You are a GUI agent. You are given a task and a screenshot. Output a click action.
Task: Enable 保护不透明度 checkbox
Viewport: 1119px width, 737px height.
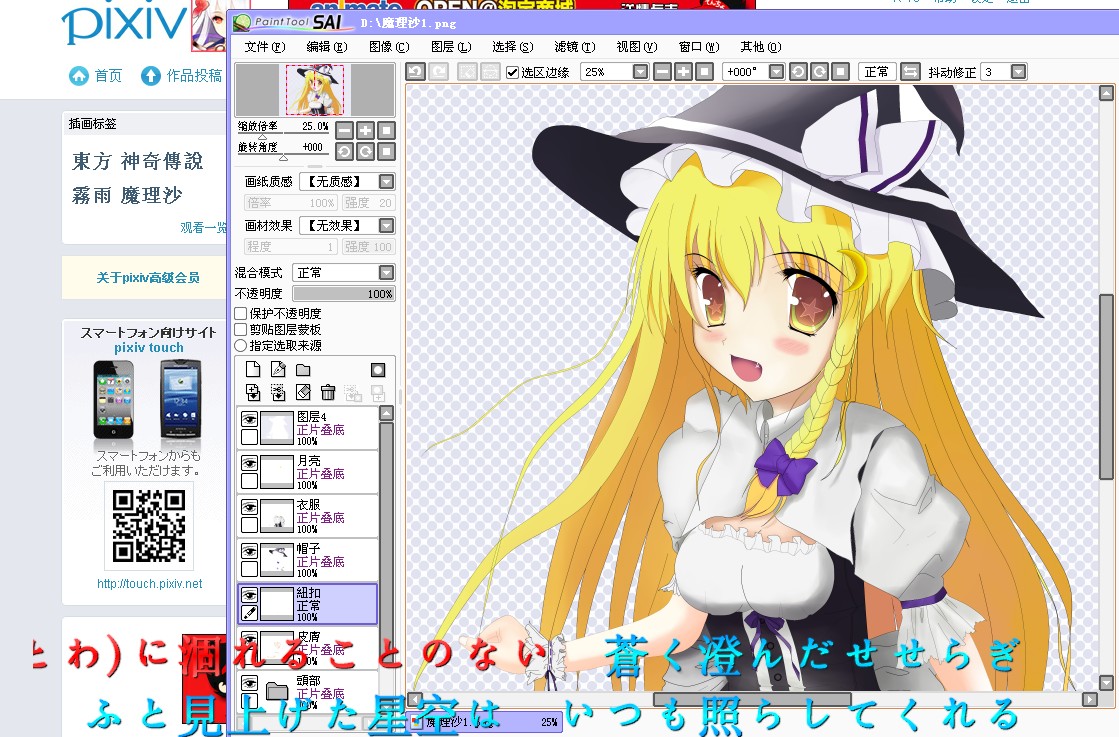[x=241, y=313]
